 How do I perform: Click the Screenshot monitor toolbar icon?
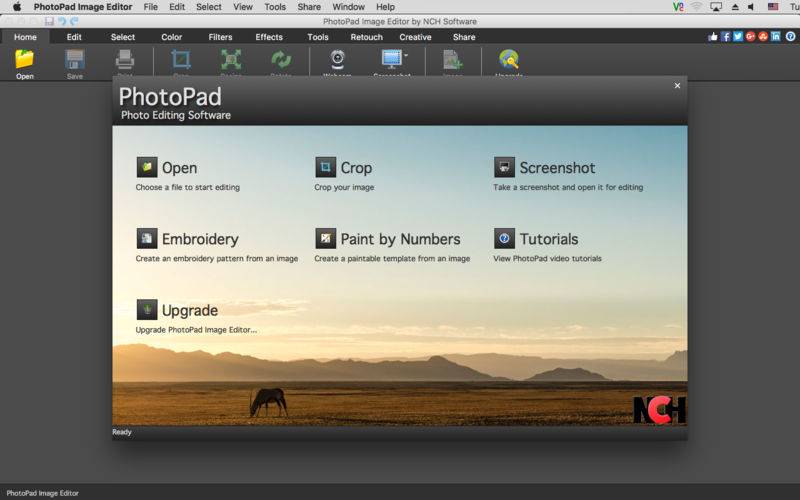[x=391, y=59]
